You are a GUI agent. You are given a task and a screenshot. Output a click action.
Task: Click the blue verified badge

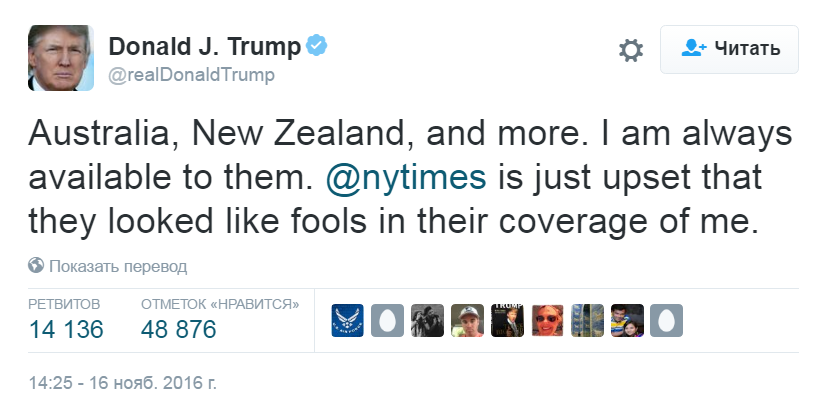(316, 46)
